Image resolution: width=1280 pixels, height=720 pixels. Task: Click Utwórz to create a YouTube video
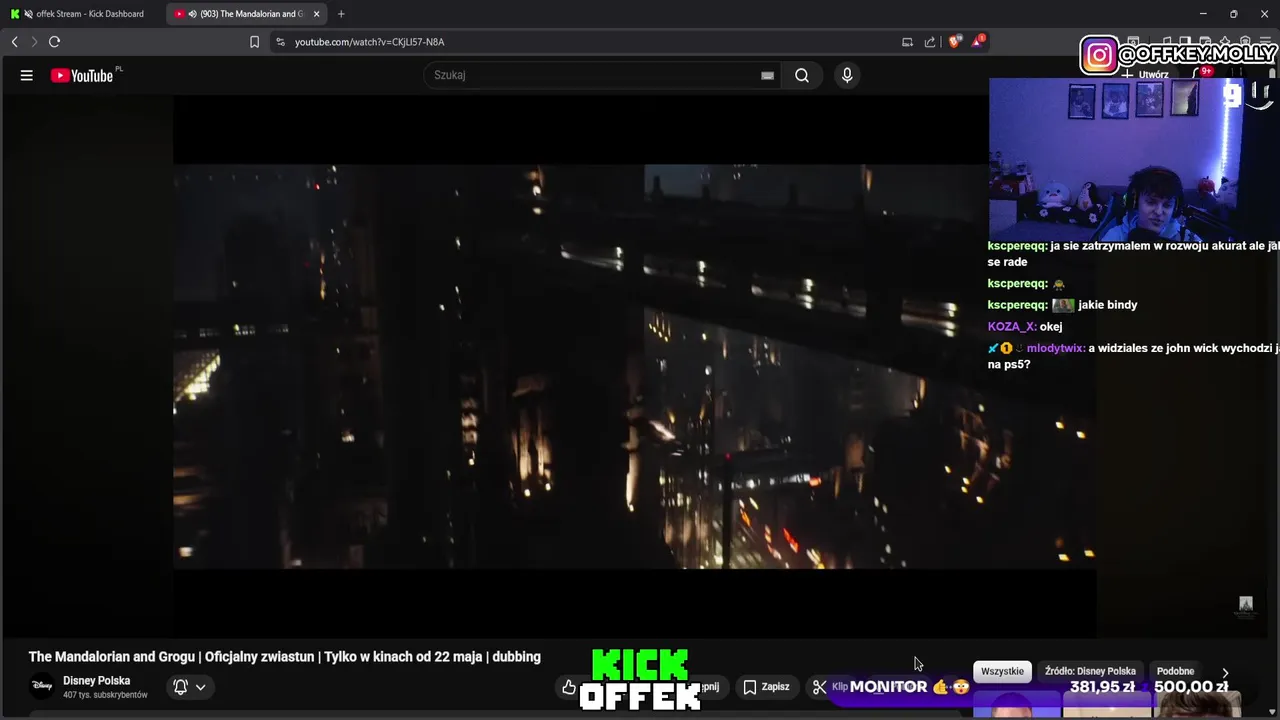(1146, 75)
